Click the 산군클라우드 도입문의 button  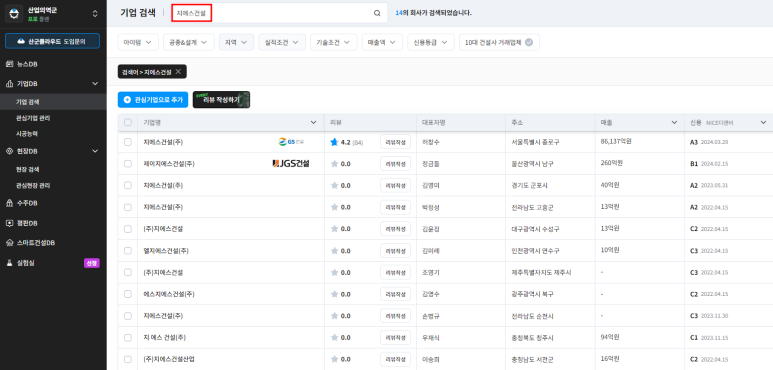[x=52, y=41]
